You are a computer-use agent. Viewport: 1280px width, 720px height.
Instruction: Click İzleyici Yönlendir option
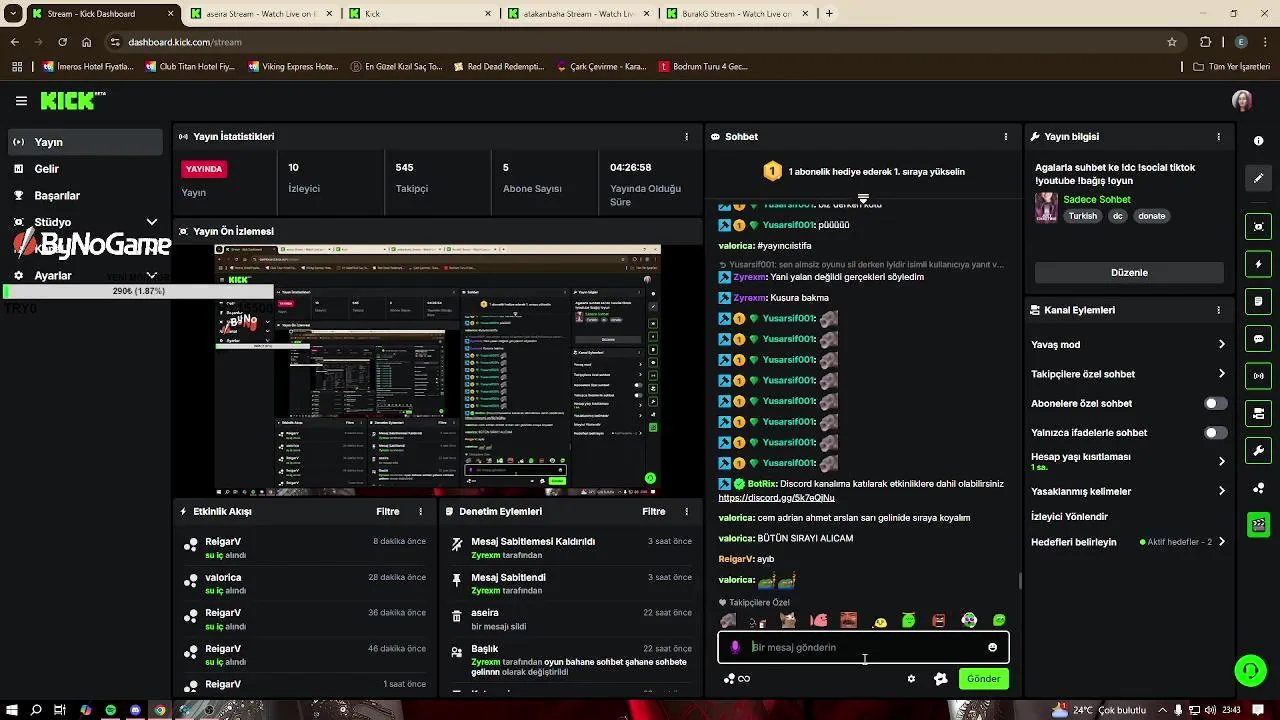coord(1069,517)
